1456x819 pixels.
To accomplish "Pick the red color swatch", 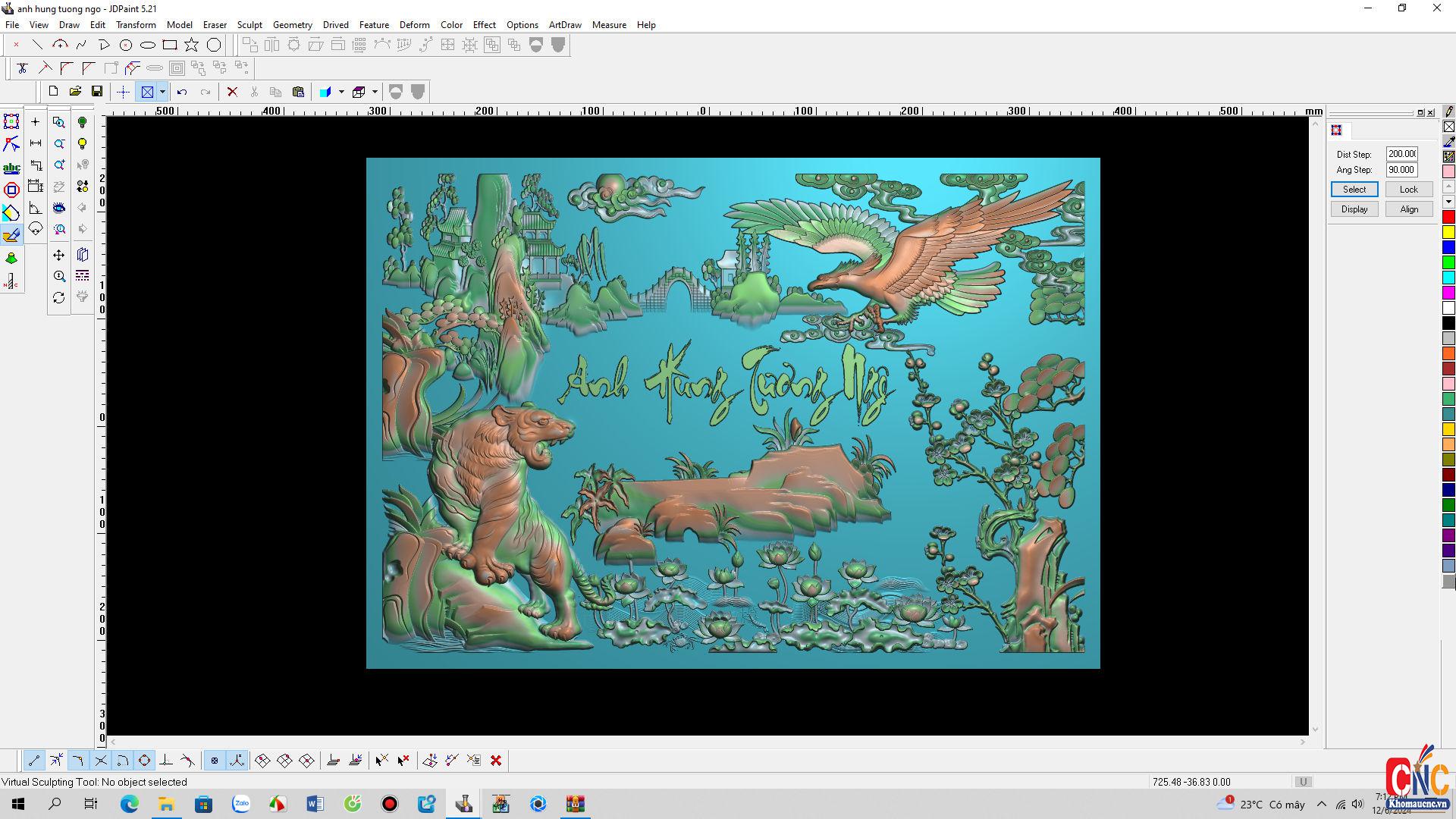I will [1448, 218].
